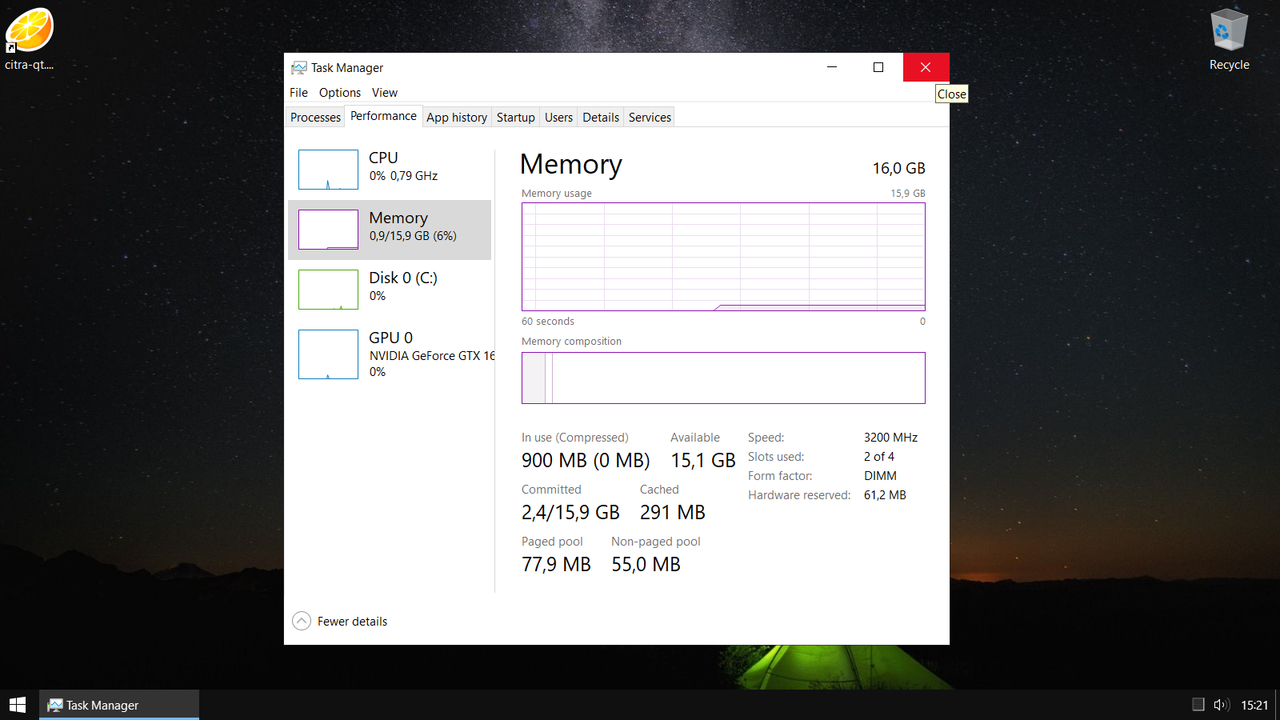Click the Non-paged pool value 55,0 MB
This screenshot has height=720, width=1280.
click(x=646, y=564)
